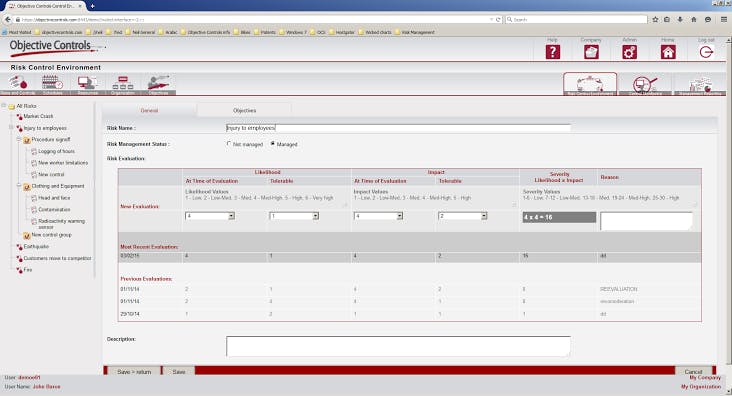Select the New worker limitations control

pyautogui.click(x=63, y=163)
